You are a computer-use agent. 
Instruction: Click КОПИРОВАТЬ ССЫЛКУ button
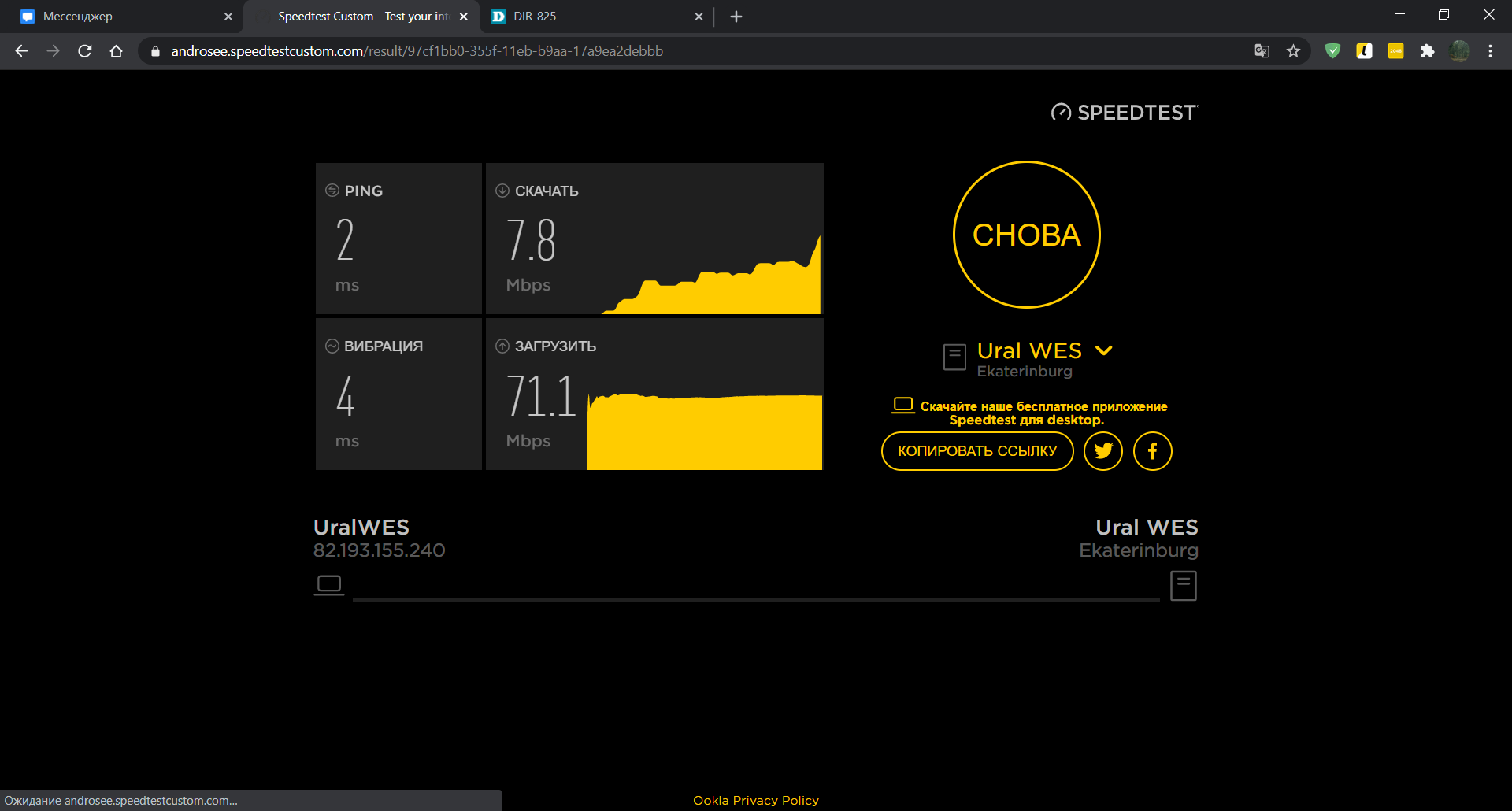[x=977, y=451]
